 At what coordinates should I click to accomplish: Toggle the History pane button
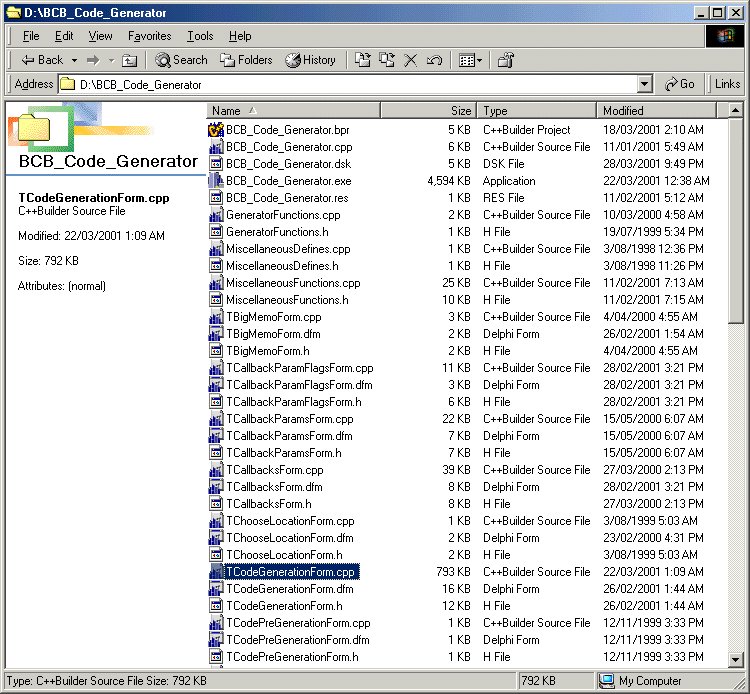pyautogui.click(x=310, y=60)
